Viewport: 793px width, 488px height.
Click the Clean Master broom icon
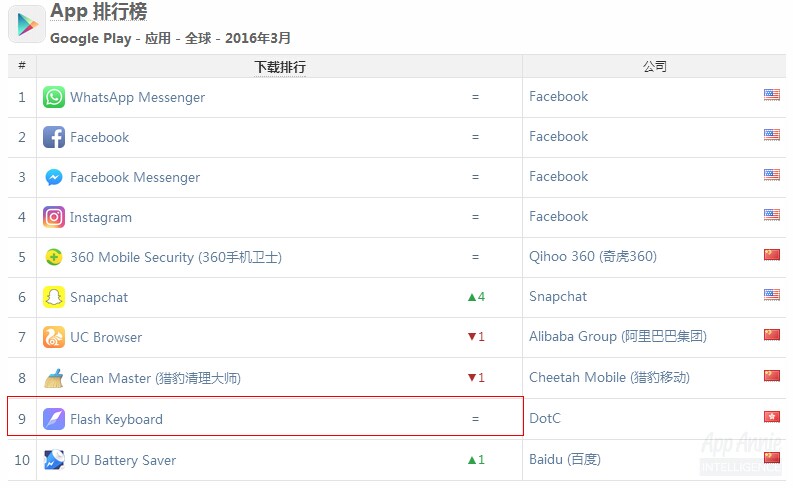pyautogui.click(x=54, y=378)
